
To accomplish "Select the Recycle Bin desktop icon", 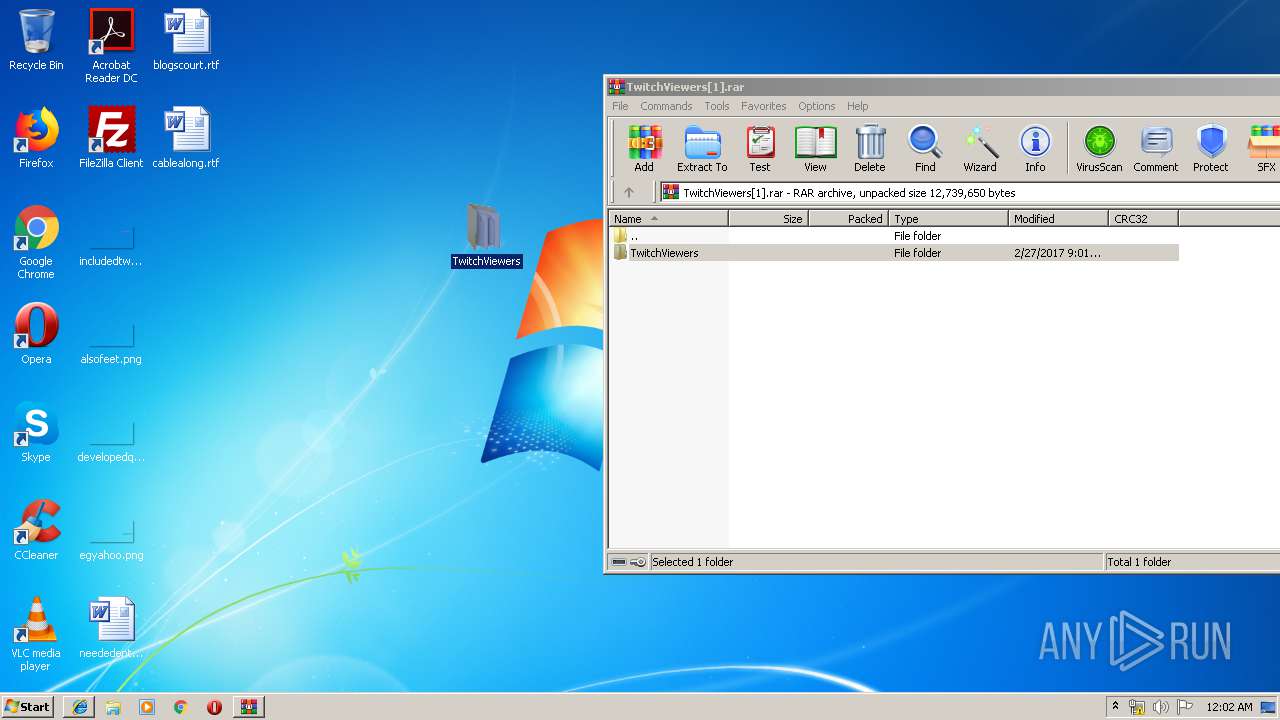I will pos(36,40).
